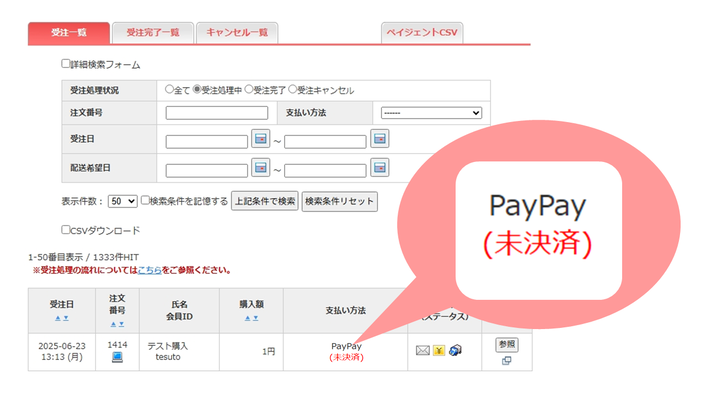
Task: Click red (未決済) status in table row
Action: 346,357
